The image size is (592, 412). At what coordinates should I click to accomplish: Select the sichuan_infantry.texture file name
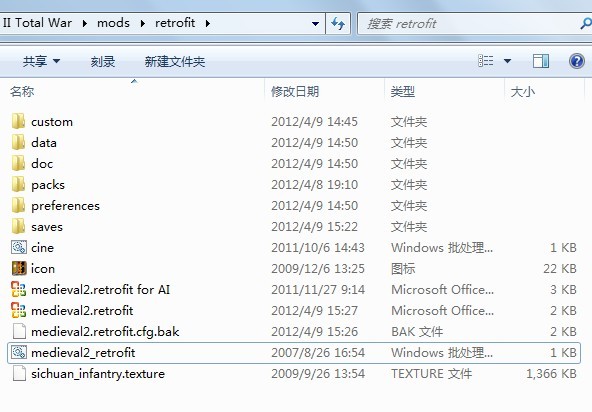coord(98,374)
